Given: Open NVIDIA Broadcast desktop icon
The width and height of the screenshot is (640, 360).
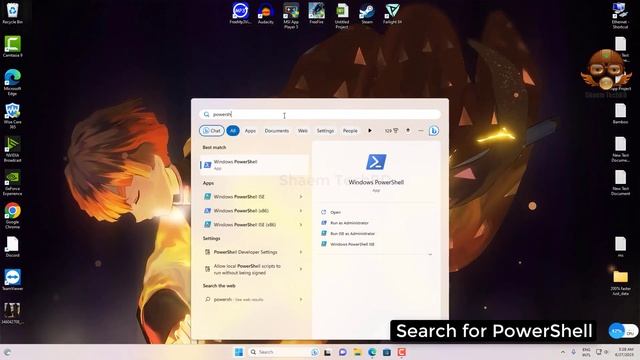Looking at the screenshot, I should [x=12, y=149].
